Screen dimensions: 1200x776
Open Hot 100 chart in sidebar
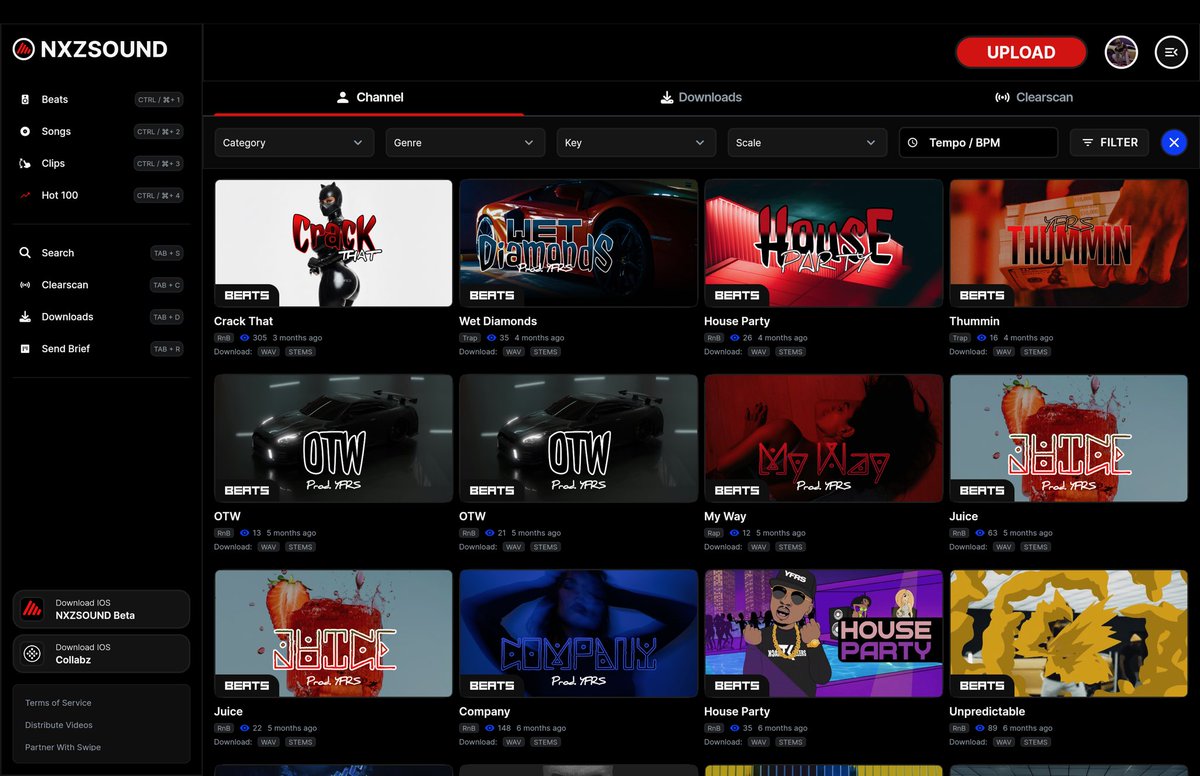101,195
